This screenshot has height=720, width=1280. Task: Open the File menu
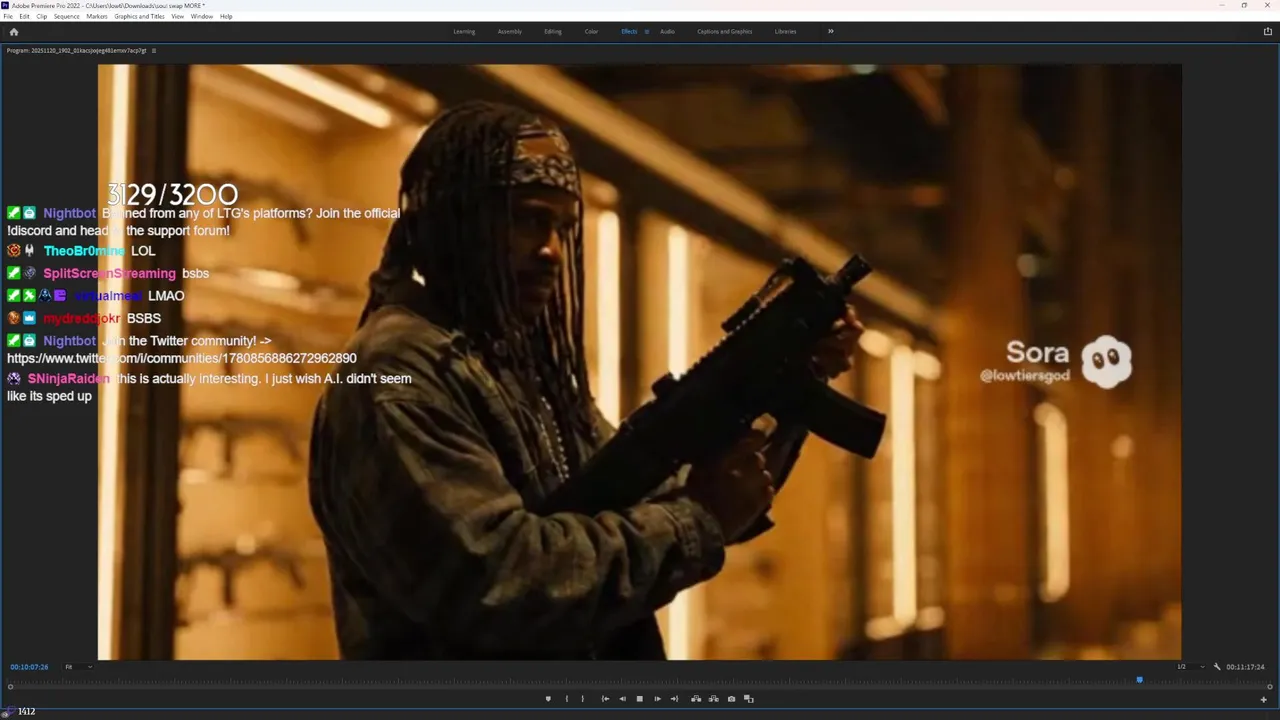click(8, 16)
